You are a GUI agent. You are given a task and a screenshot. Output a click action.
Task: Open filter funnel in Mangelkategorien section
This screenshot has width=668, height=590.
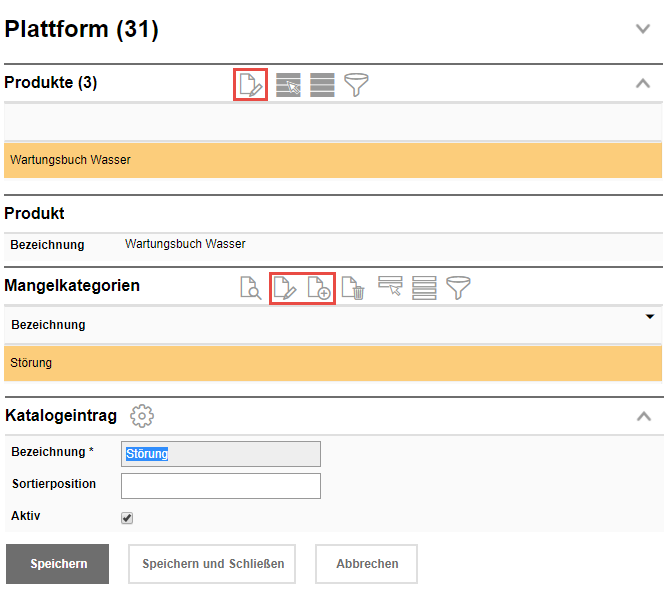459,288
